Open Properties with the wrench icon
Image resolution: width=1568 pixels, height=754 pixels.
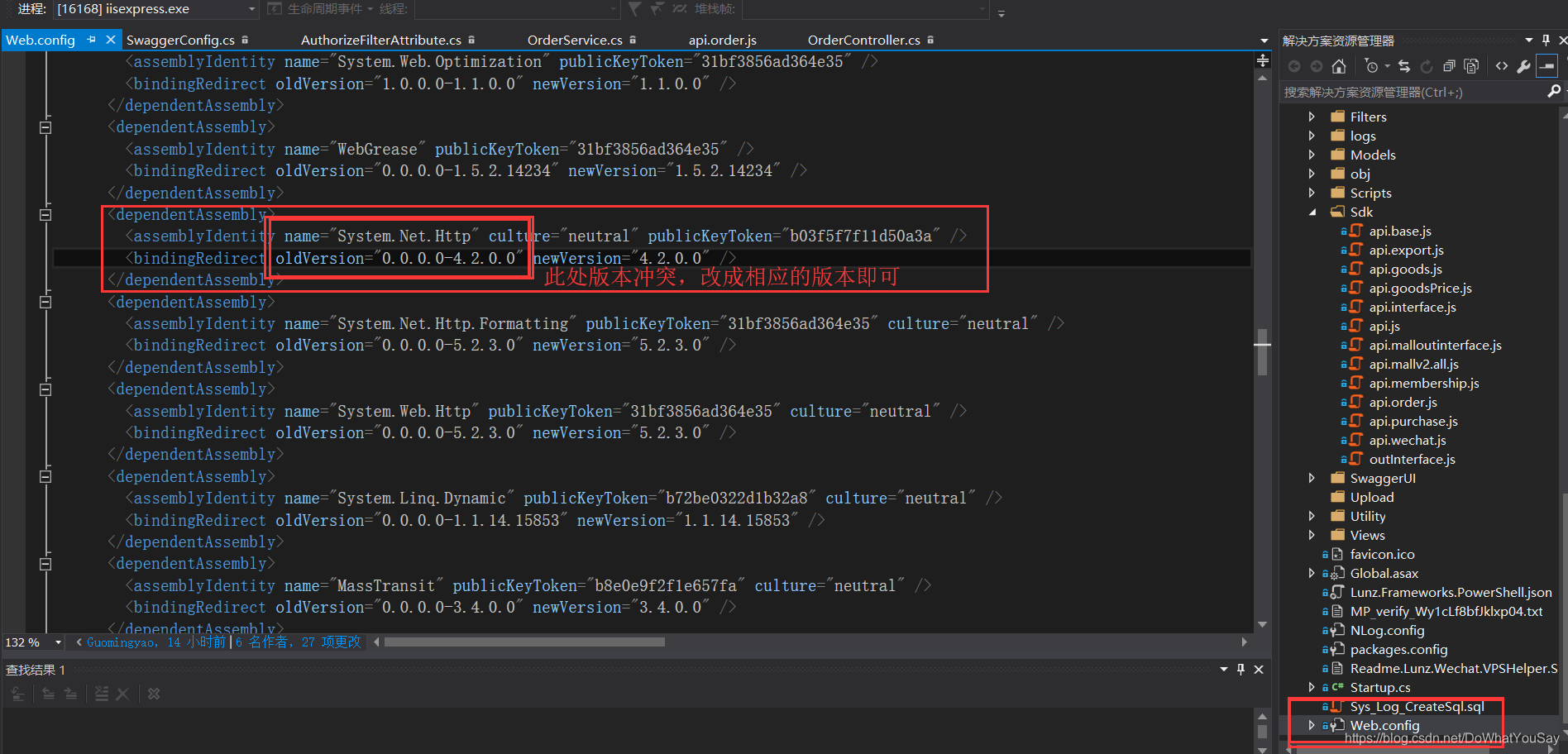click(1523, 66)
